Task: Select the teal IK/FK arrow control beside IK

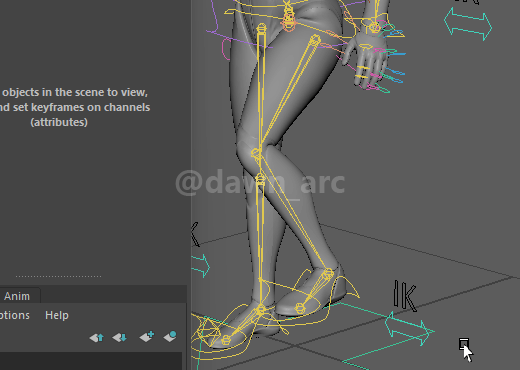Action: (x=410, y=328)
